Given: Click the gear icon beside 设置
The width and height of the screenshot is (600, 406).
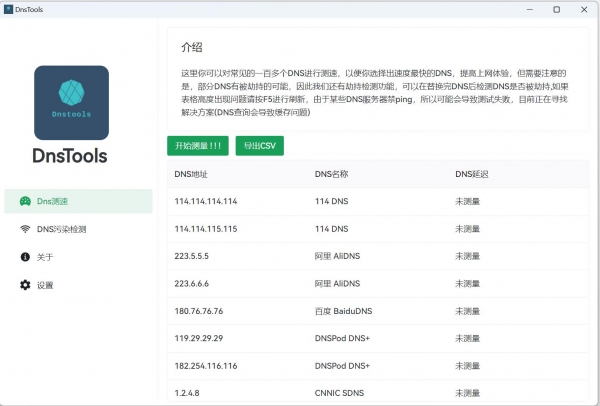Looking at the screenshot, I should point(25,285).
